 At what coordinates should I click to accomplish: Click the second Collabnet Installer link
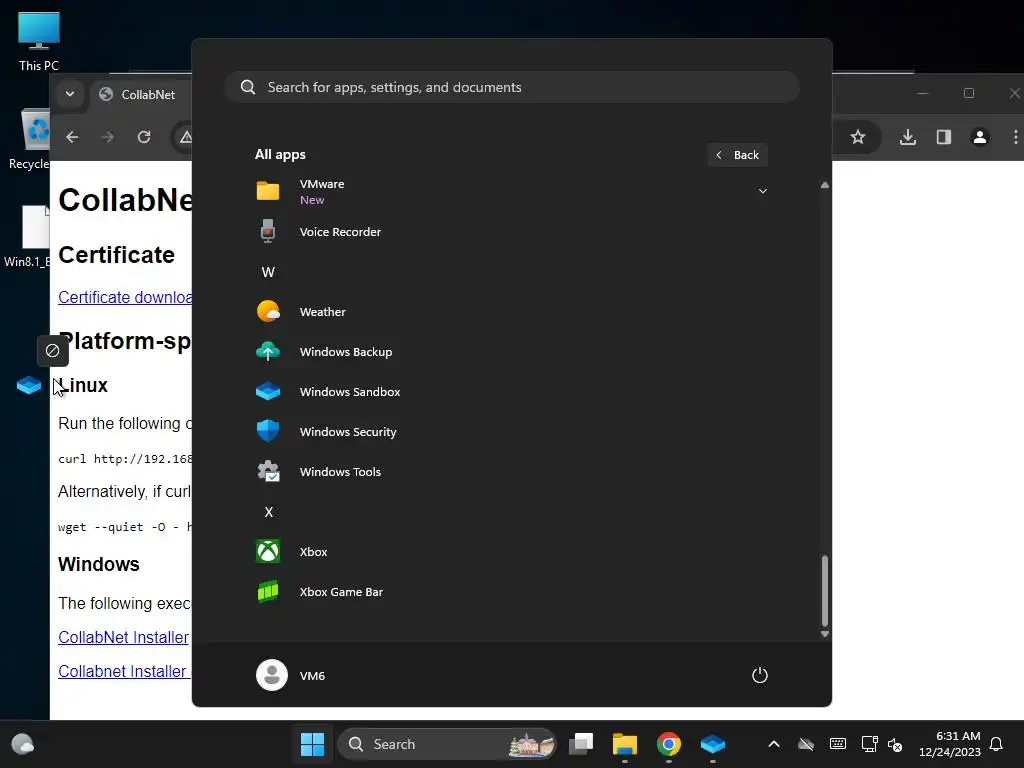coord(123,671)
